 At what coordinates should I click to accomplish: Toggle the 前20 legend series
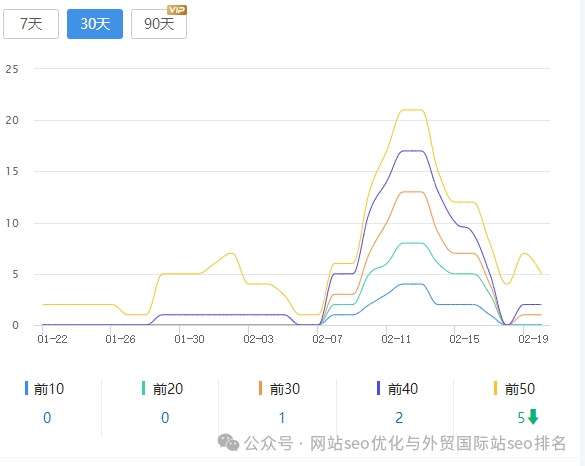(163, 389)
